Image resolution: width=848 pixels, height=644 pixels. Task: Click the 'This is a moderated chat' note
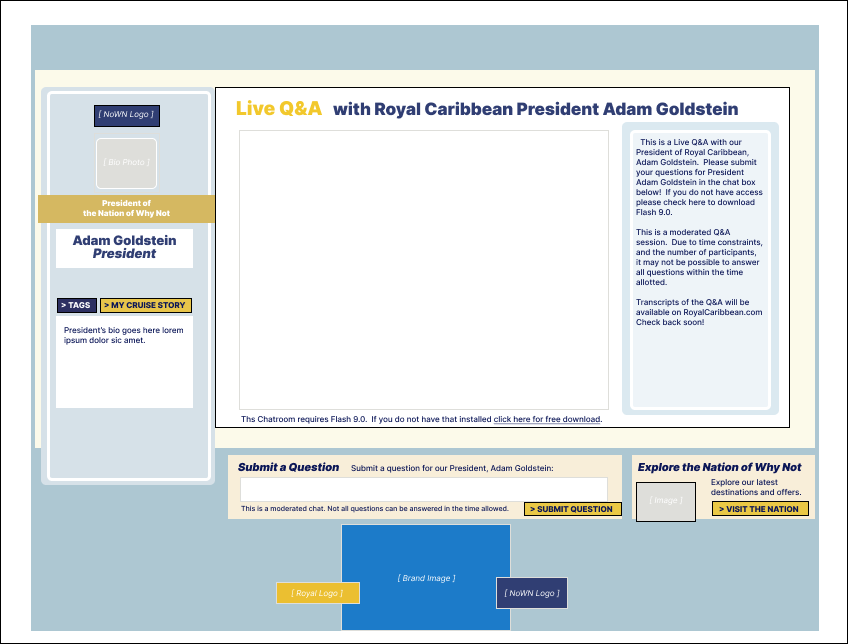pos(375,509)
